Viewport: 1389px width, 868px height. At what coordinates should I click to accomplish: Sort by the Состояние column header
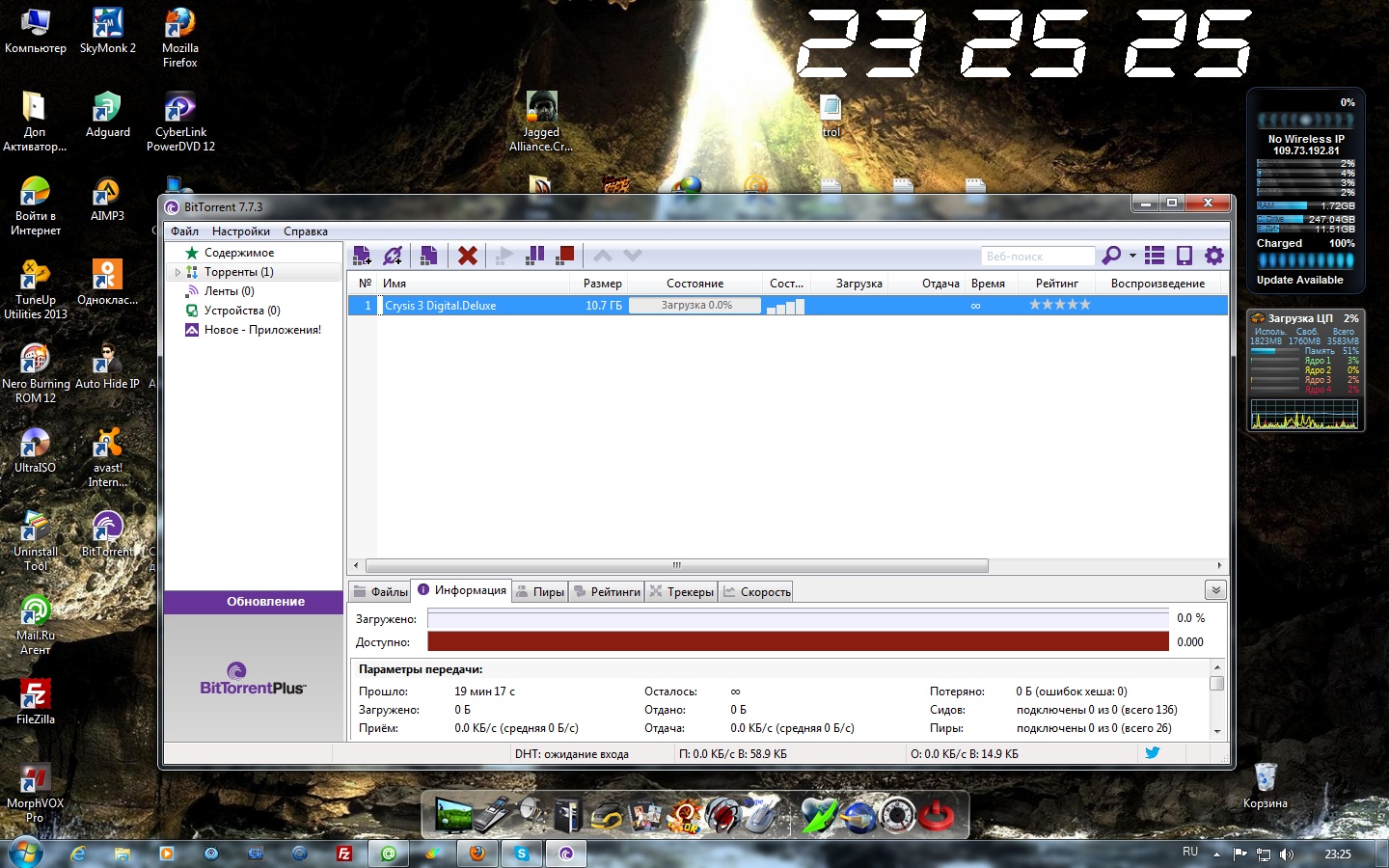(x=694, y=284)
